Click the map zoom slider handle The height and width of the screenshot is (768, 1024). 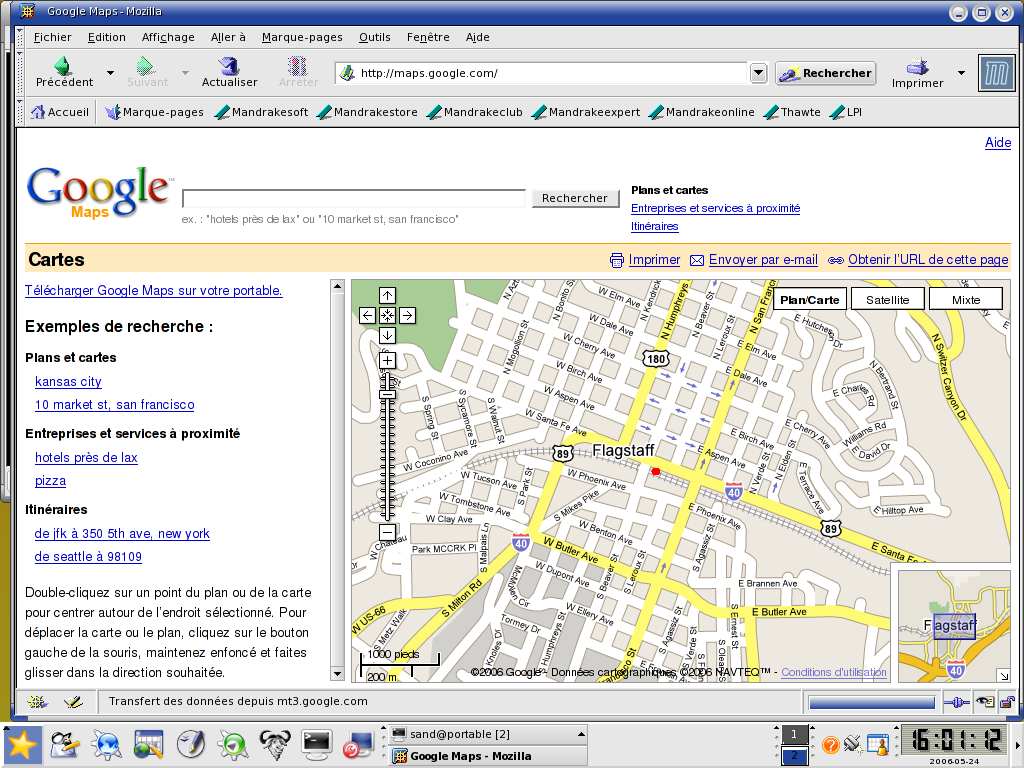tap(387, 394)
